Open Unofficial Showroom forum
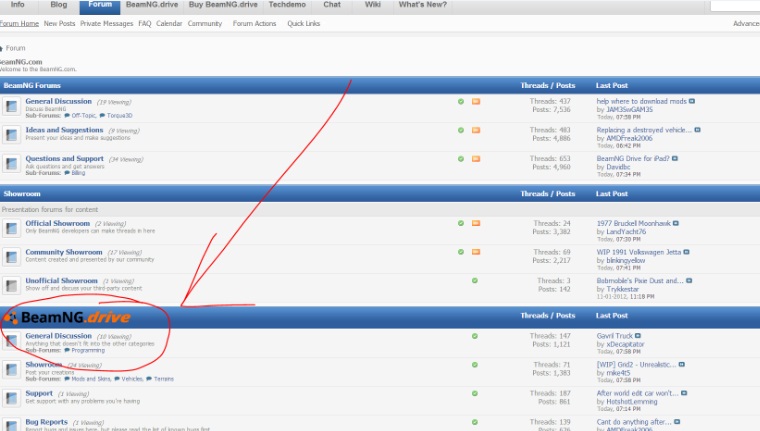The width and height of the screenshot is (760, 431). point(61,280)
